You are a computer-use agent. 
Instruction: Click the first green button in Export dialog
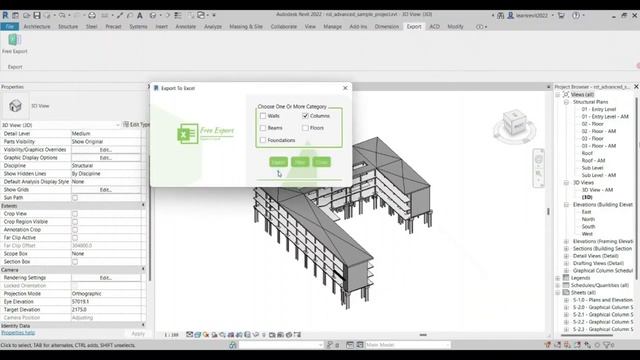[x=278, y=162]
